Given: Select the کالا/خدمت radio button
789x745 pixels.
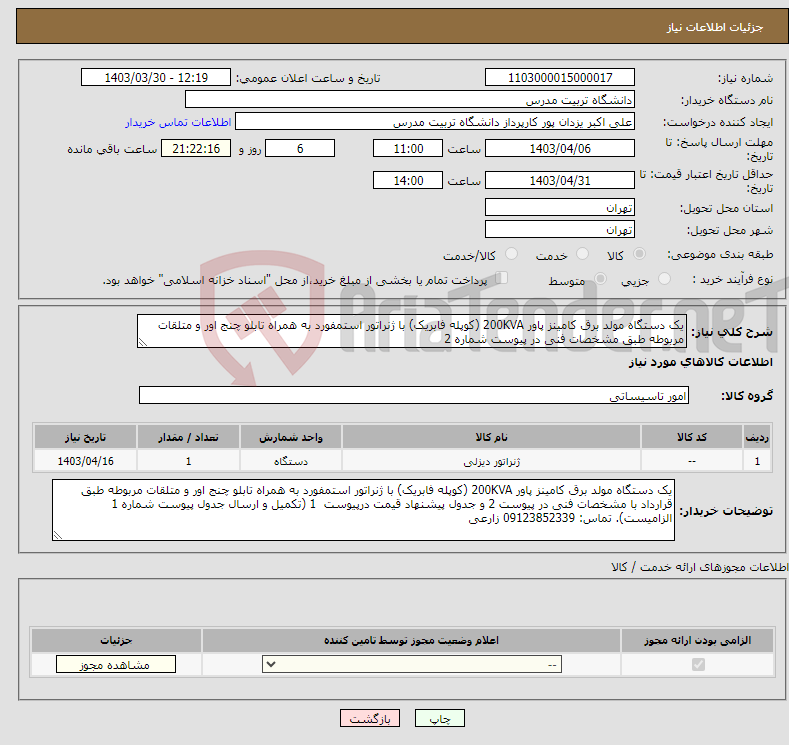Looking at the screenshot, I should coord(511,254).
